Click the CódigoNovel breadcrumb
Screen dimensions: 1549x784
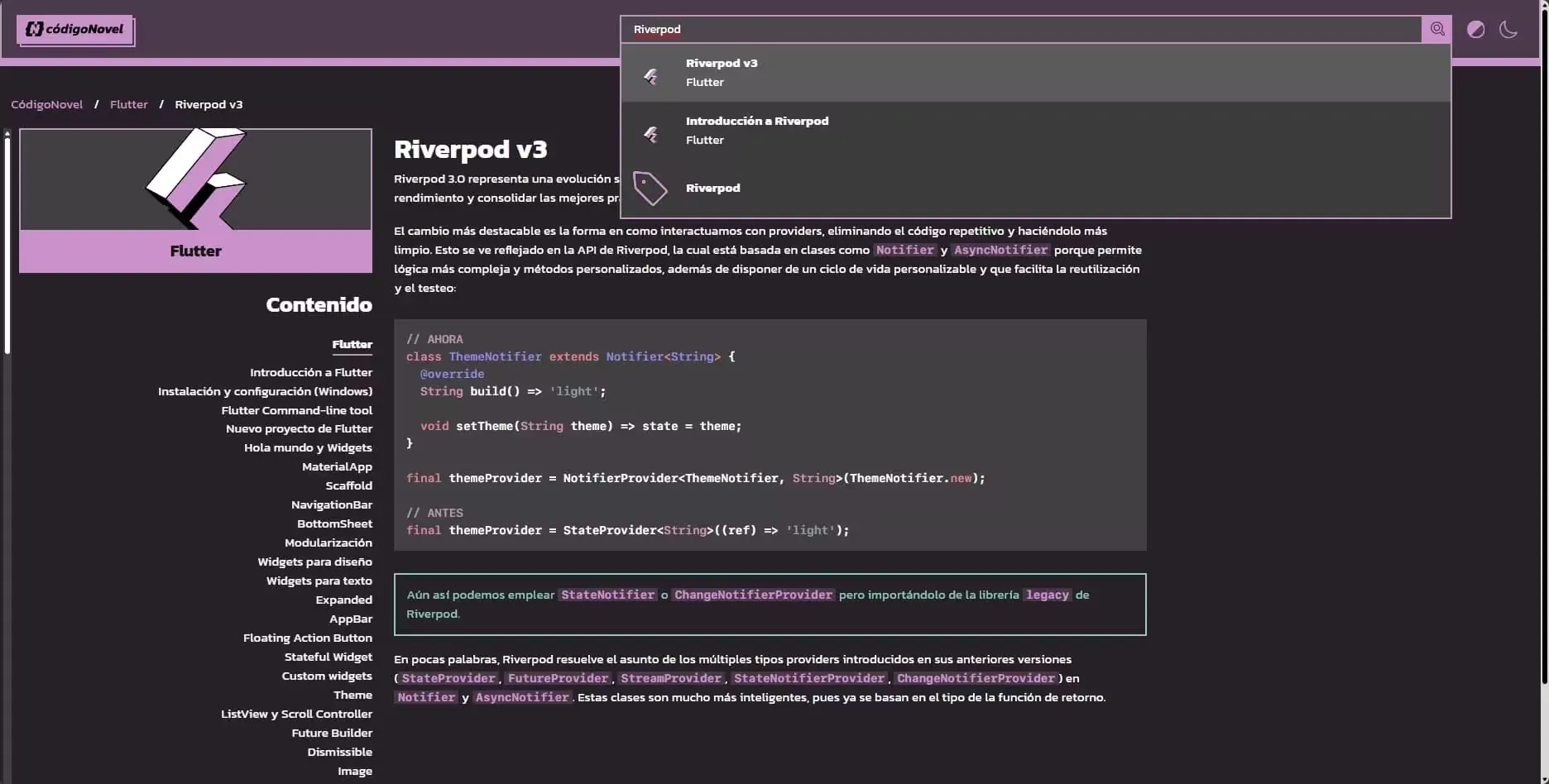[x=46, y=104]
